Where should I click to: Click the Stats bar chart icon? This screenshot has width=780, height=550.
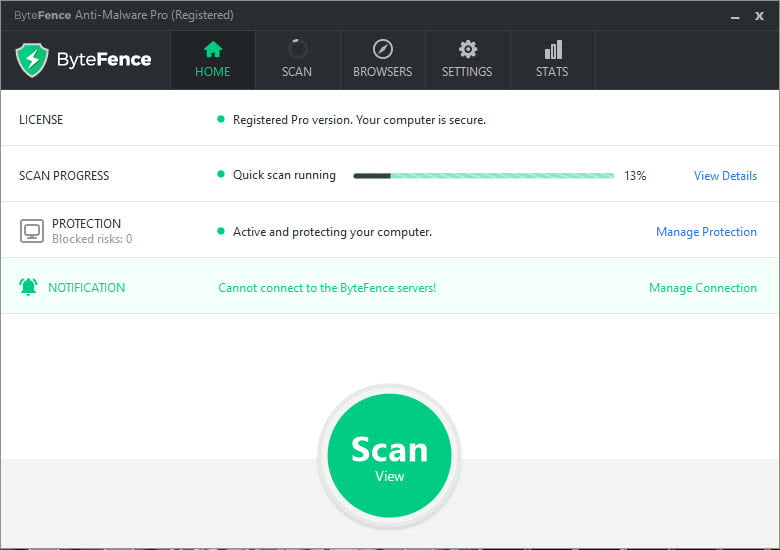(x=553, y=49)
